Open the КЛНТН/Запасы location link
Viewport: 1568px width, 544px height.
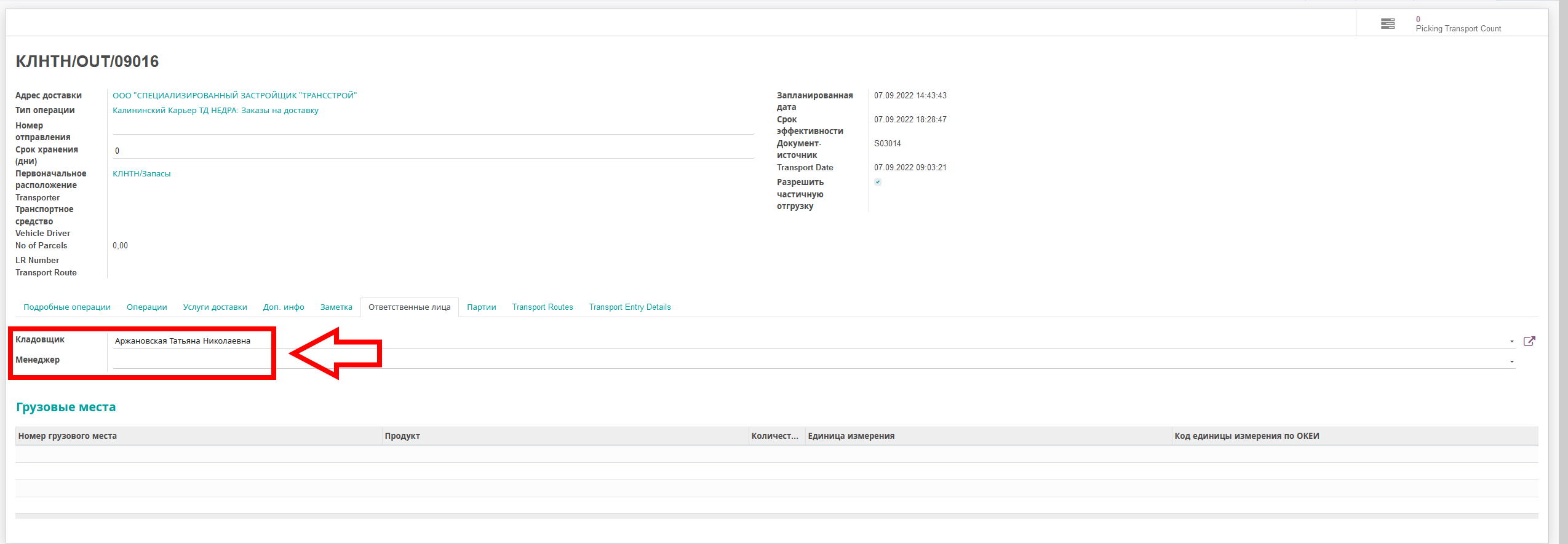click(141, 174)
